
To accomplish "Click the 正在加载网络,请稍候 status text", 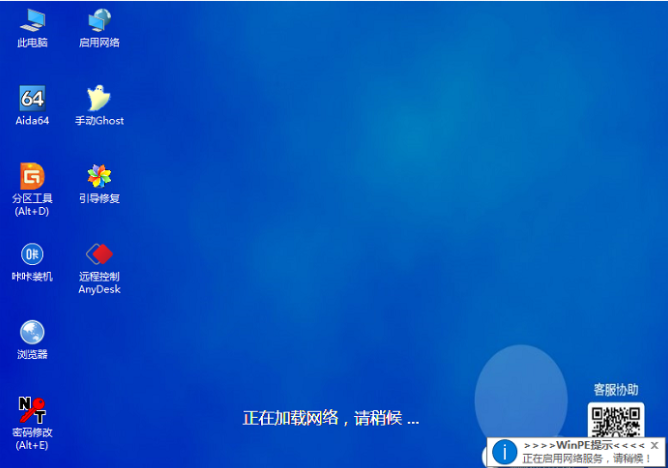I will tap(331, 418).
